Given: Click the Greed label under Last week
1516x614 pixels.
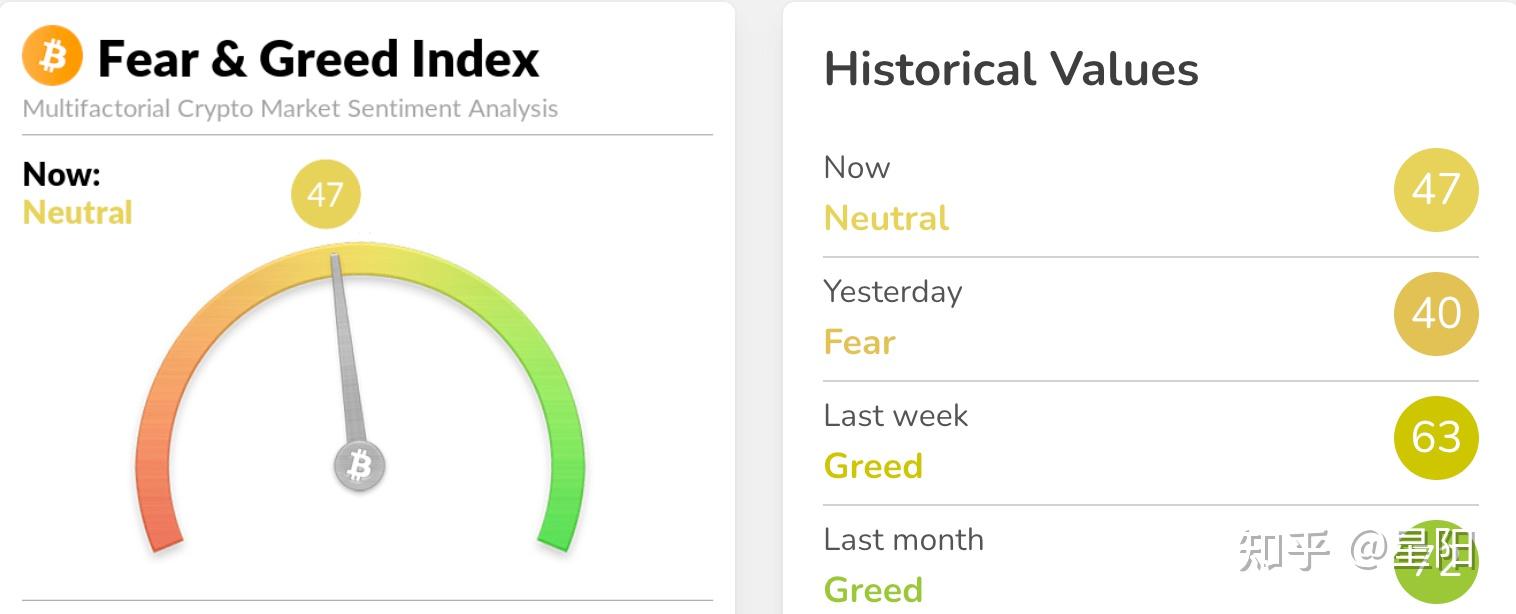Looking at the screenshot, I should (x=873, y=466).
